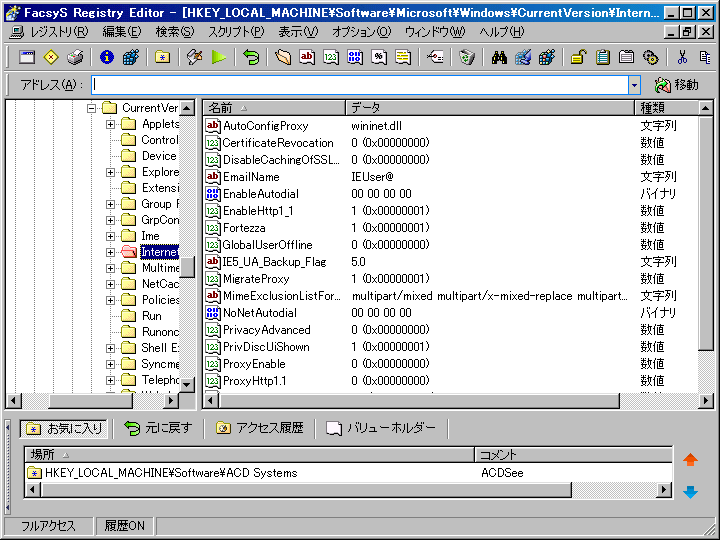Expand the Ime tree node
The height and width of the screenshot is (540, 720).
110,236
